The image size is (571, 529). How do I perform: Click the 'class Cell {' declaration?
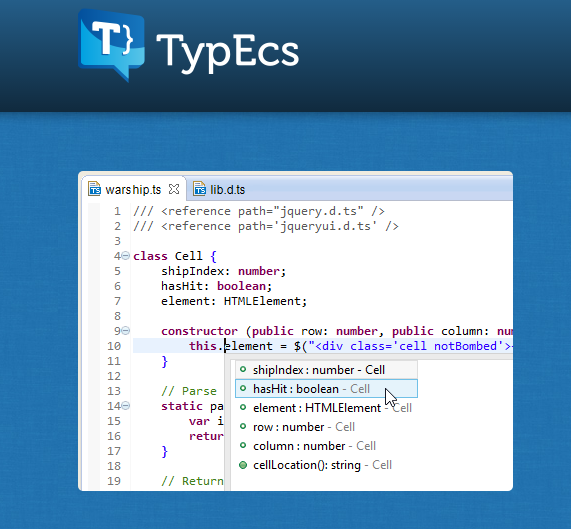tap(175, 256)
